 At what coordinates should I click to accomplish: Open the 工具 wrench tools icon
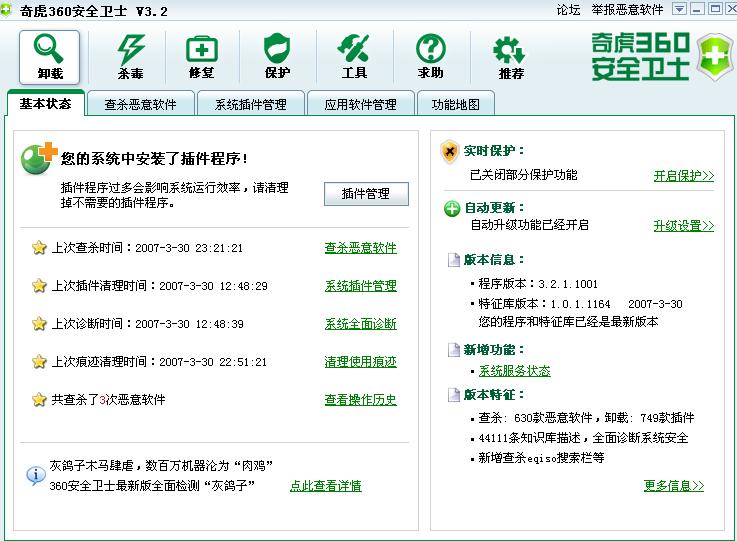tap(354, 57)
